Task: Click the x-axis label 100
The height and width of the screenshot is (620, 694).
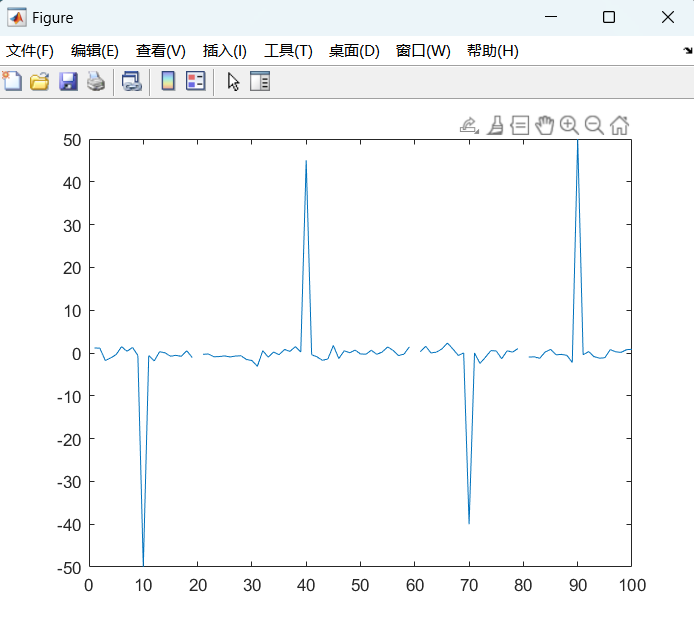Action: click(632, 585)
